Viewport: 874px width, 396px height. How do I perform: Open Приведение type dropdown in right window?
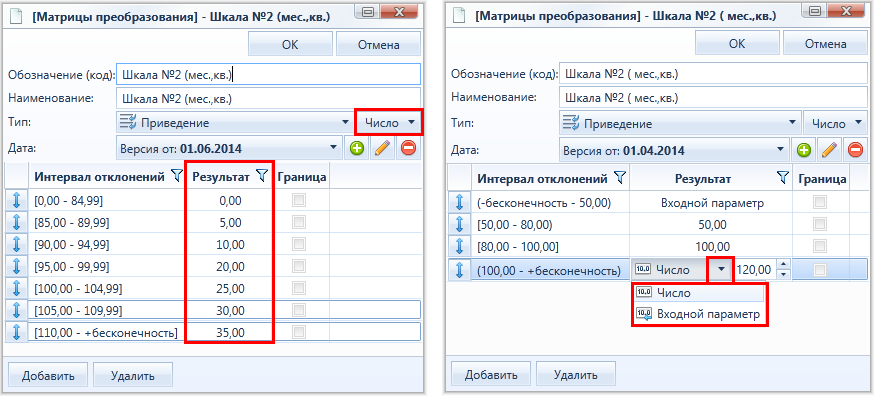click(679, 124)
